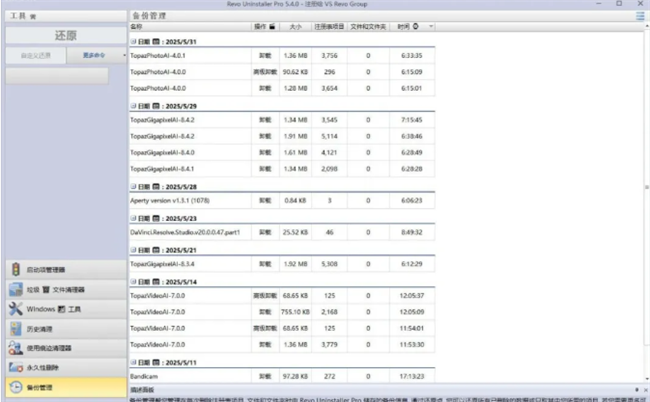Viewport: 650px width, 402px height.
Task: Collapse the 2025/5/23 date group
Action: (133, 218)
